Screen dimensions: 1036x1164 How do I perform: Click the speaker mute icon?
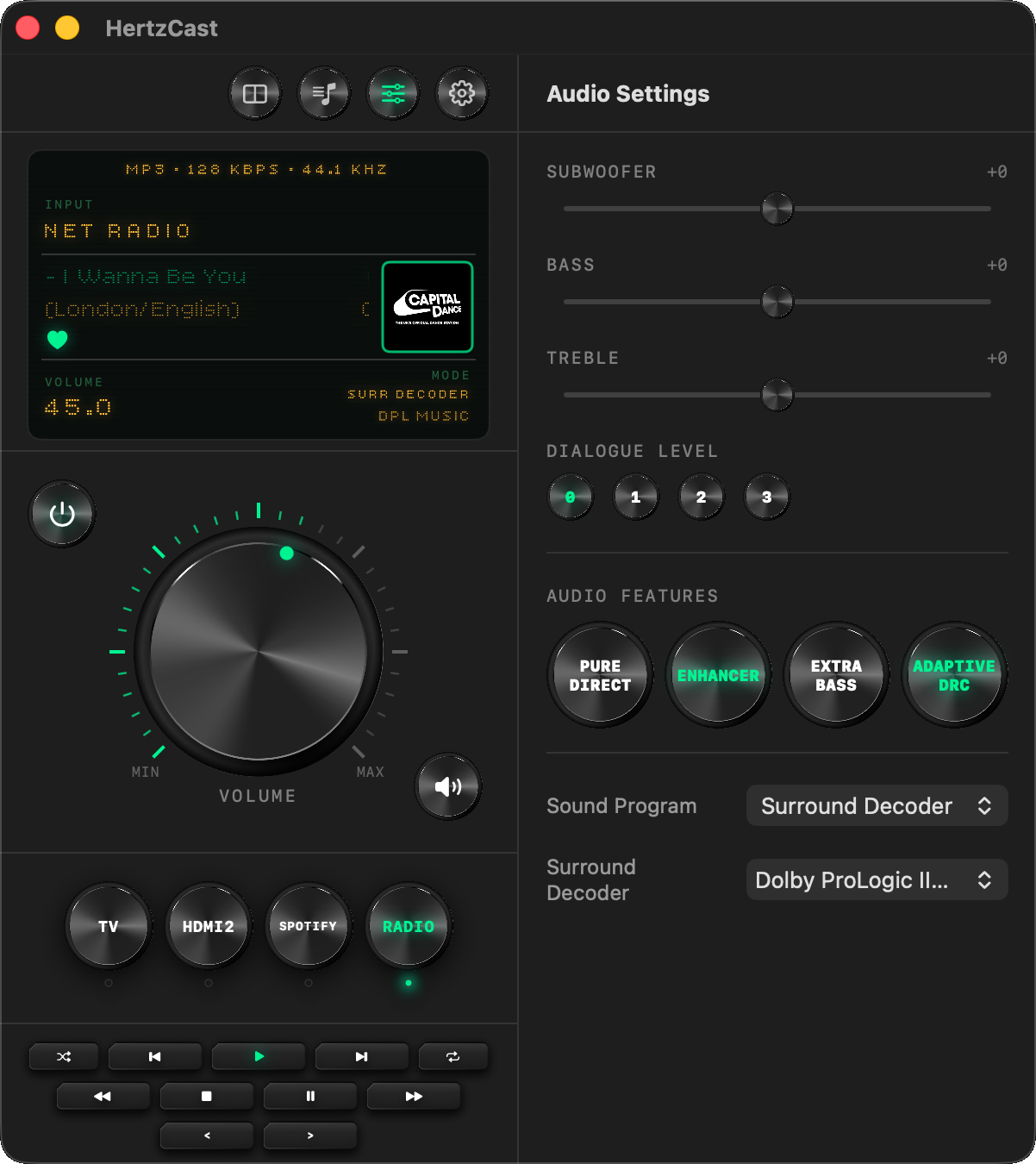tap(448, 786)
